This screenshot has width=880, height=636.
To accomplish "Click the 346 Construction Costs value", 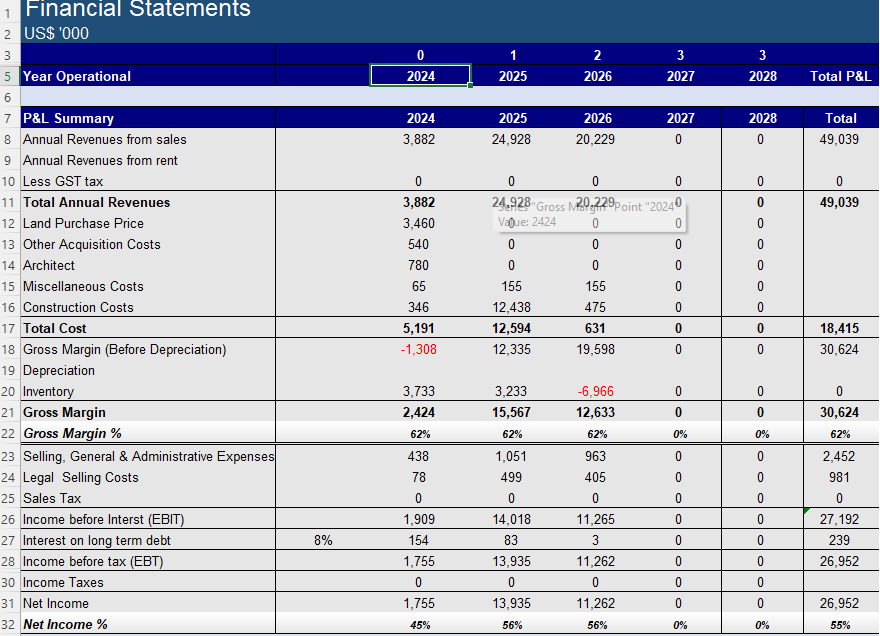I will [418, 308].
